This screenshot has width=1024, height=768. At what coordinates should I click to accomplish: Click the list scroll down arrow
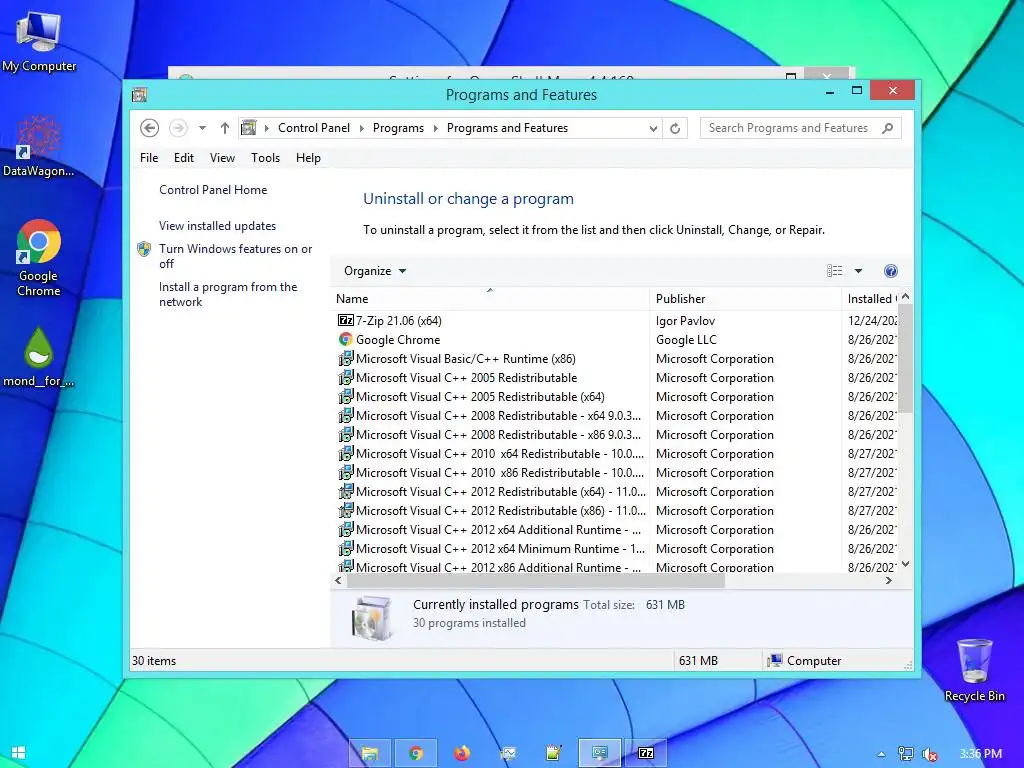(905, 564)
